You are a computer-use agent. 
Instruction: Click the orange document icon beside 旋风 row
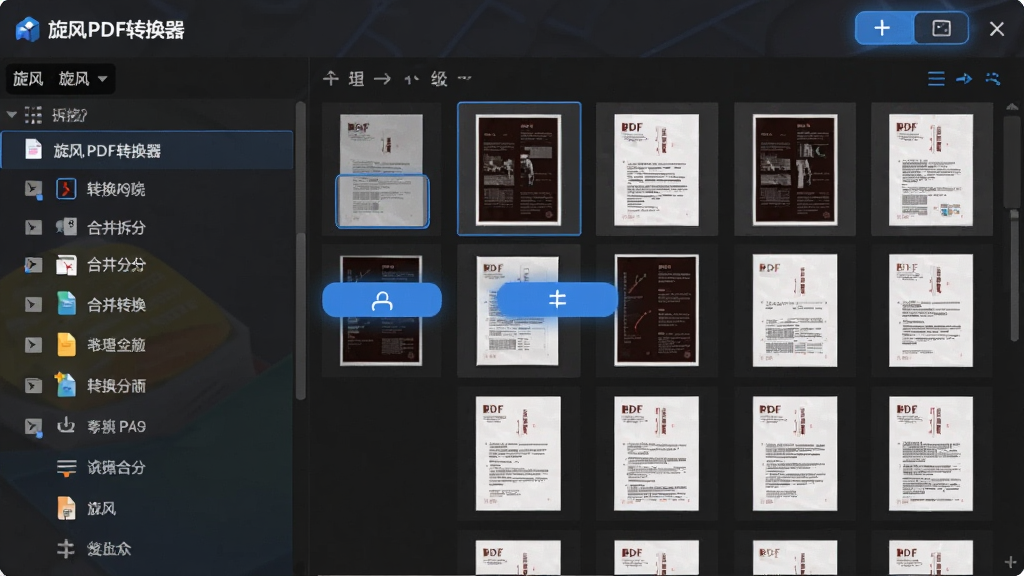click(x=66, y=507)
